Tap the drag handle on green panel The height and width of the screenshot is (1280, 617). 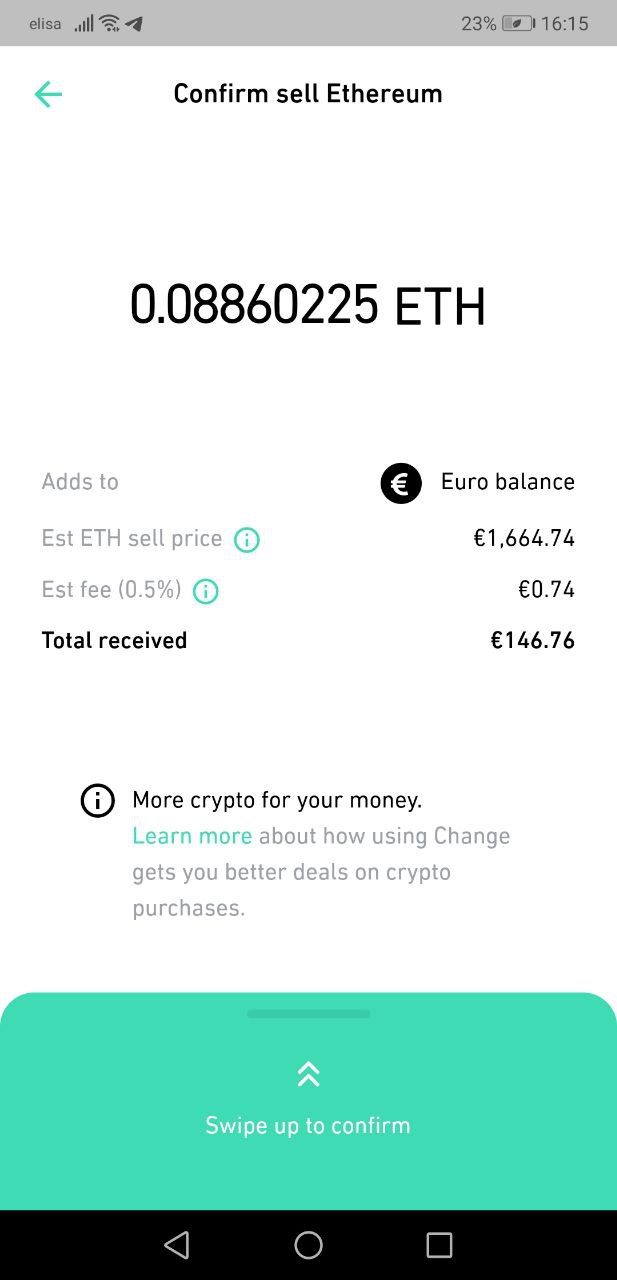(308, 1014)
